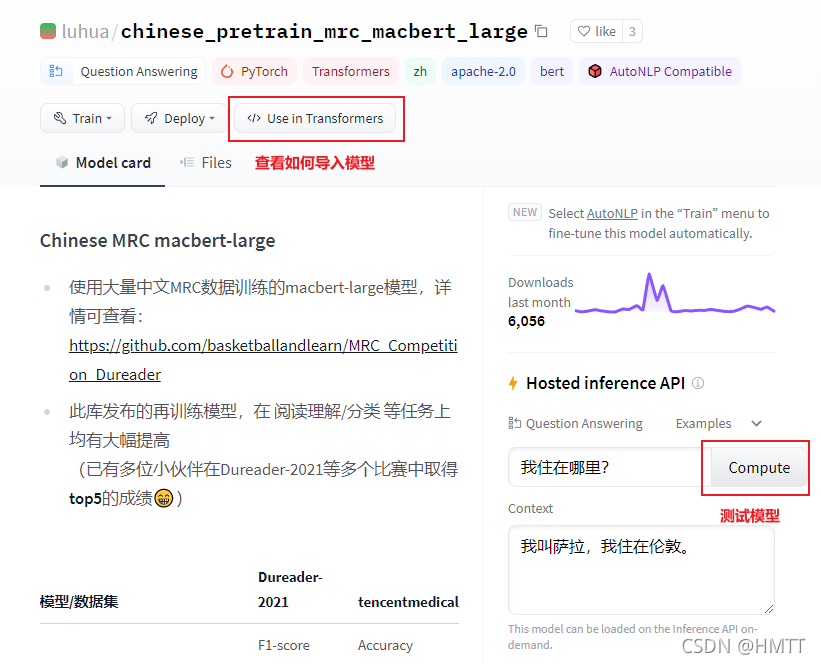Select the bert tag
Screen dimensions: 821x664
[x=552, y=71]
